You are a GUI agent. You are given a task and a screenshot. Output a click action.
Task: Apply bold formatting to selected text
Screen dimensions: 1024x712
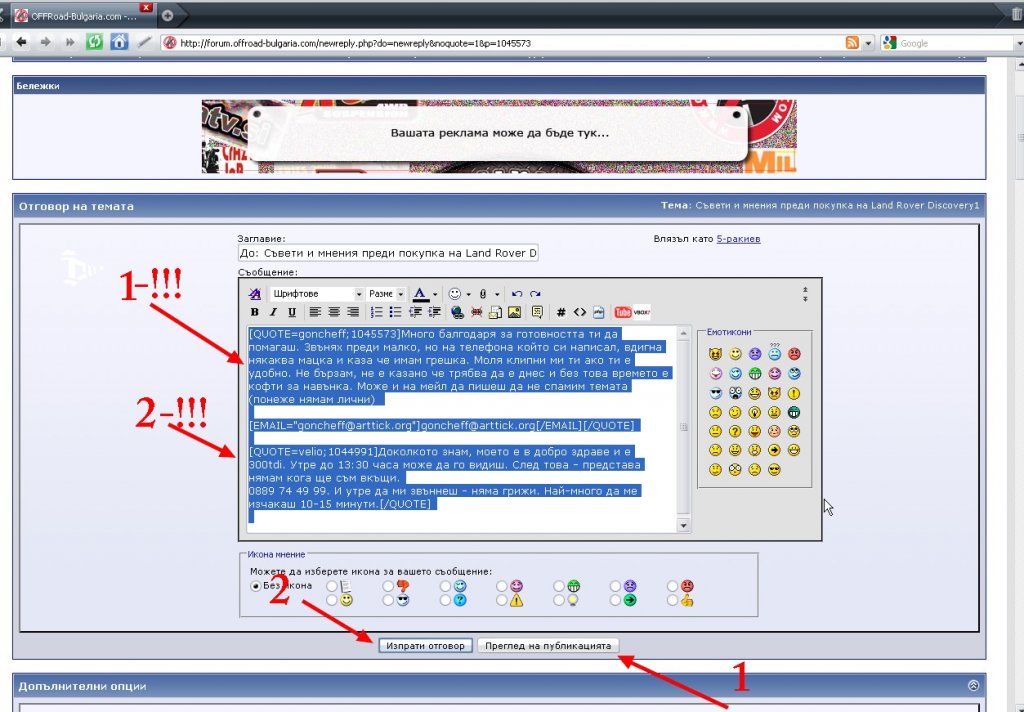(255, 312)
